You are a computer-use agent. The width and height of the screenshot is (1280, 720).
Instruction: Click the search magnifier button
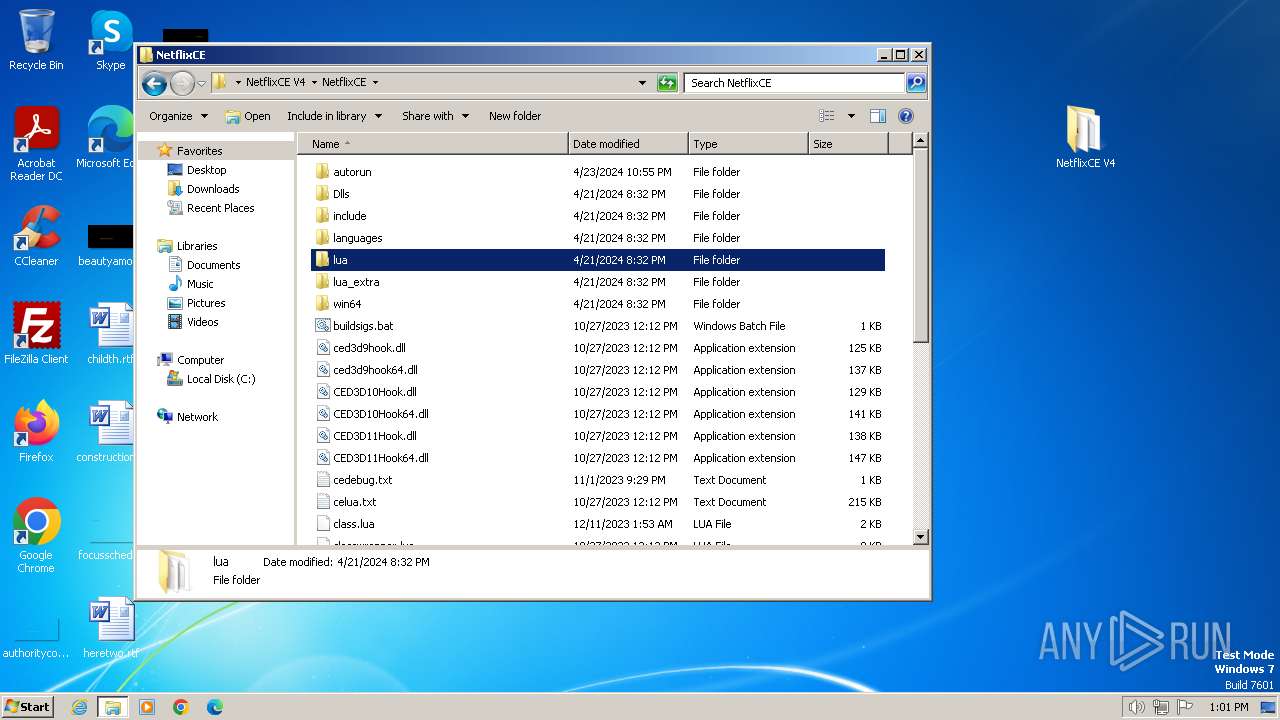click(x=915, y=83)
